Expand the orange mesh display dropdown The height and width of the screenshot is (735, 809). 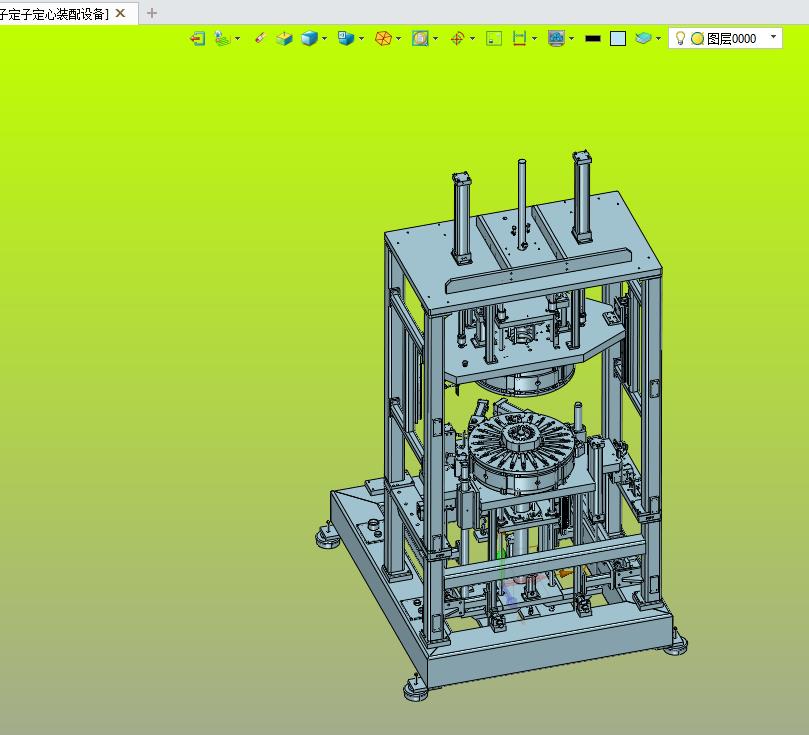pyautogui.click(x=398, y=39)
